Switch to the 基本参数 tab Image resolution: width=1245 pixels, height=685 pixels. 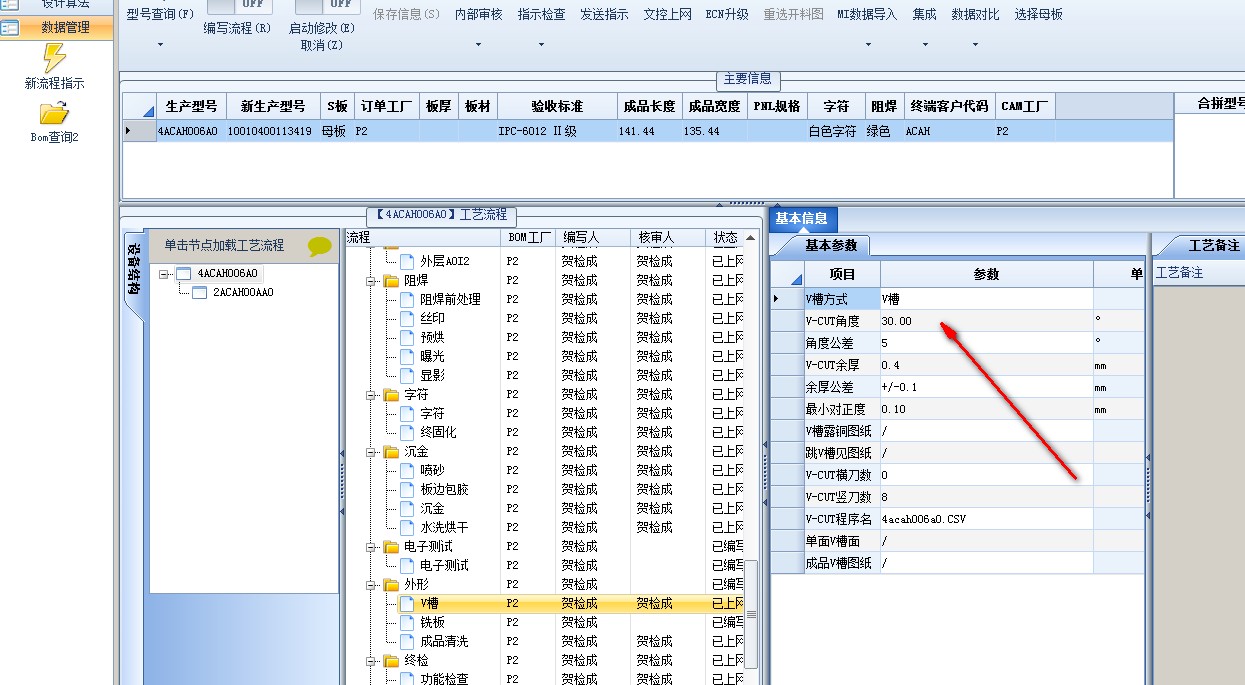point(830,246)
